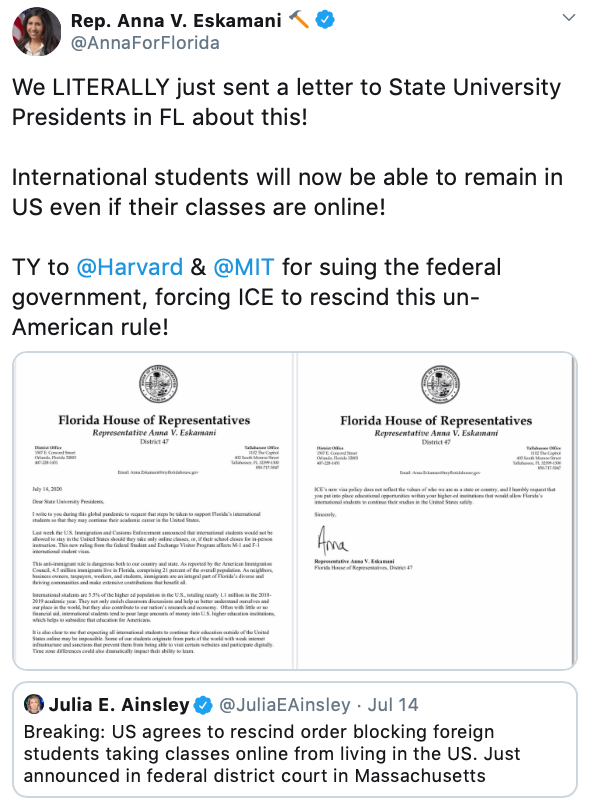Click Anna's handwritten signature in the letter
590x810 pixels.
(332, 539)
